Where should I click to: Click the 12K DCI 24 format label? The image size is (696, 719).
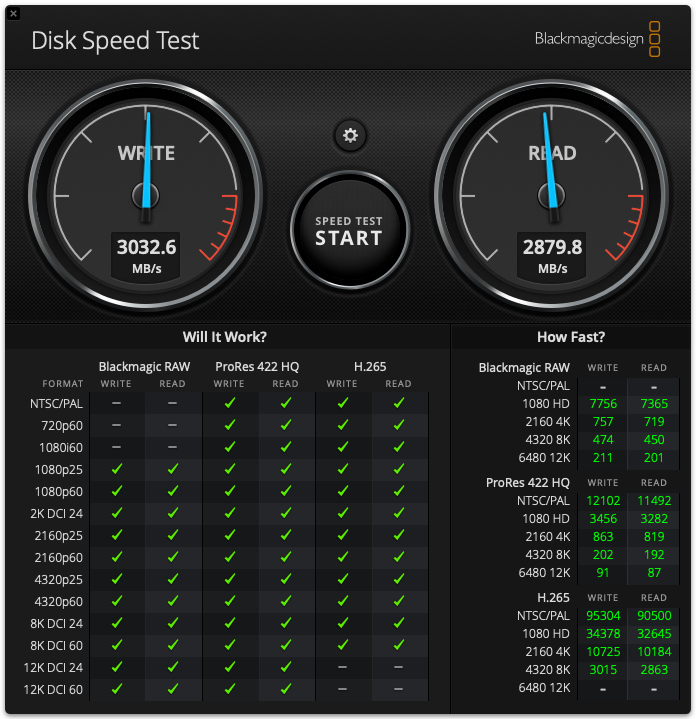click(x=53, y=668)
